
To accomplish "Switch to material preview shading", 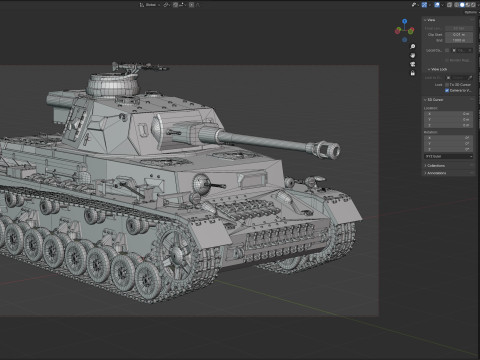I will (468, 5).
